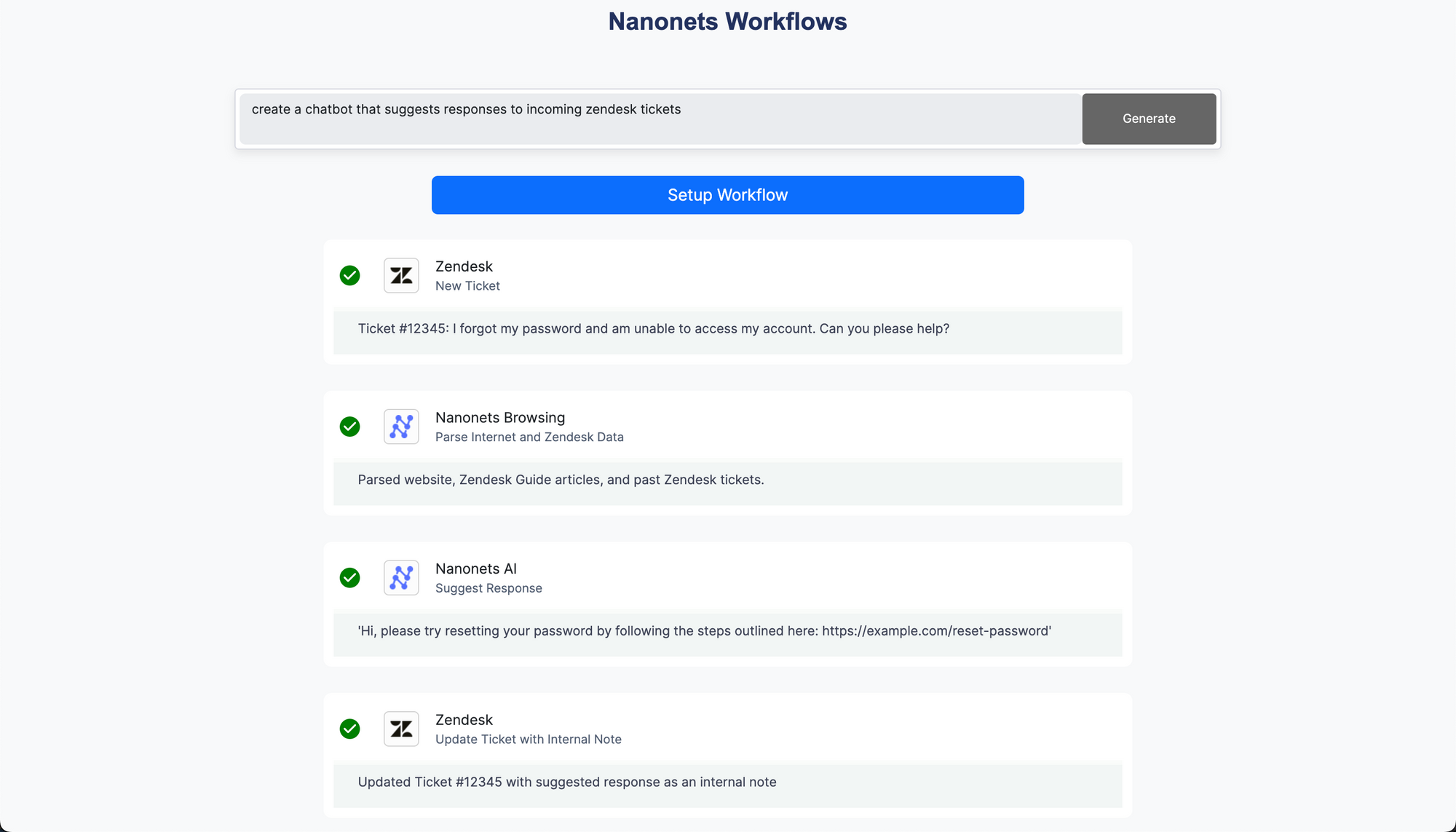
Task: Click green checkmark beside Nanonets AI
Action: pos(350,578)
